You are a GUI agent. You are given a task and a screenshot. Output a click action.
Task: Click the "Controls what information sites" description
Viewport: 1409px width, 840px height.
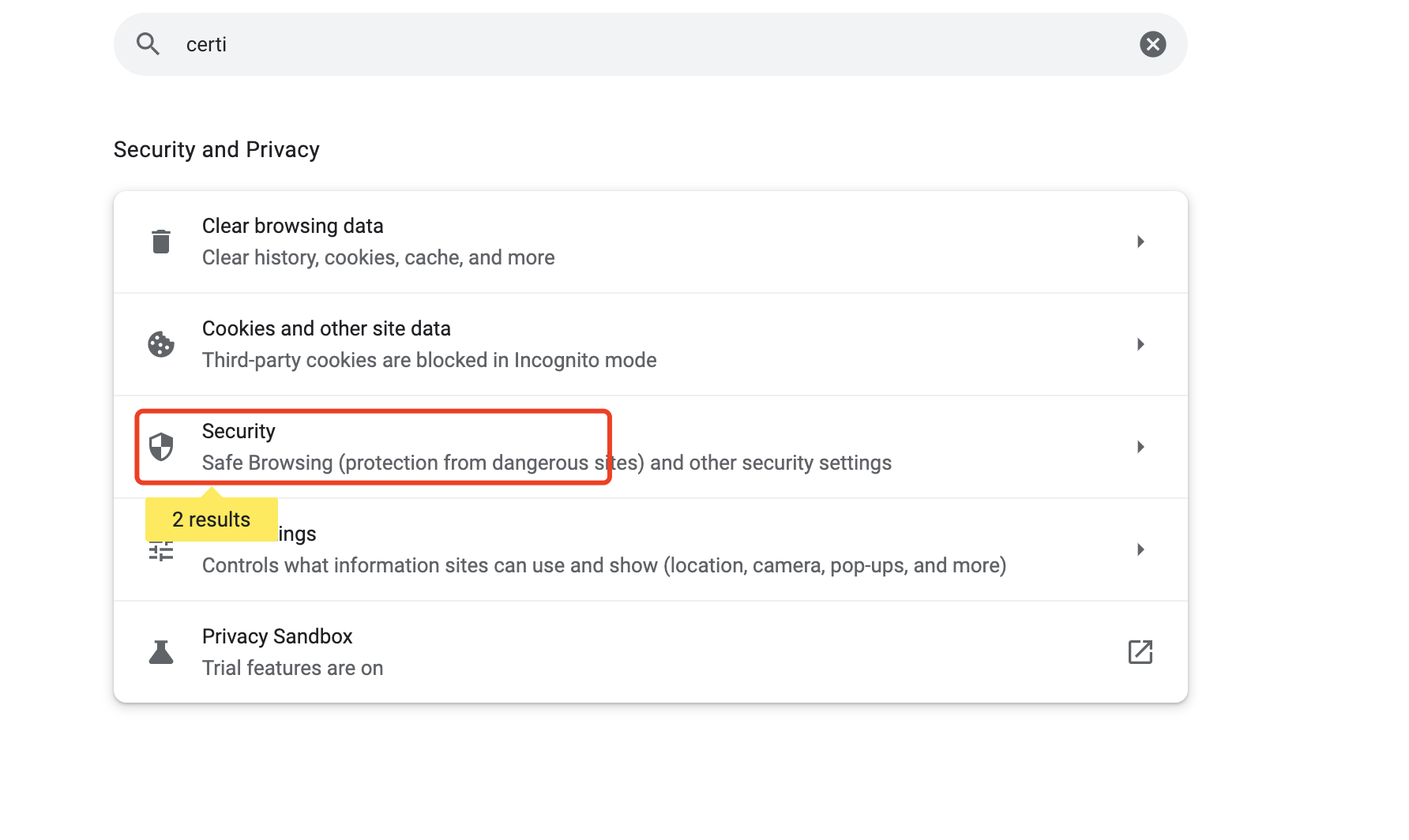(604, 565)
